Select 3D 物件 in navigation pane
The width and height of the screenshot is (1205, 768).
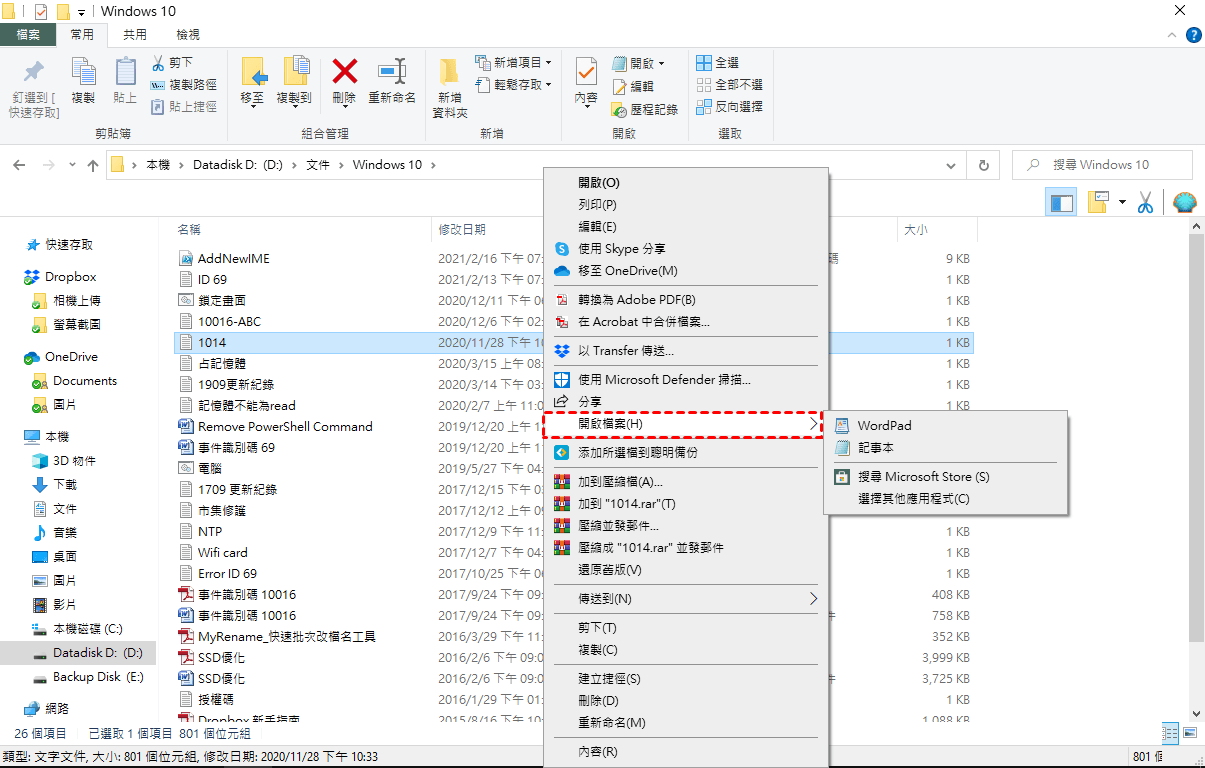pyautogui.click(x=64, y=461)
